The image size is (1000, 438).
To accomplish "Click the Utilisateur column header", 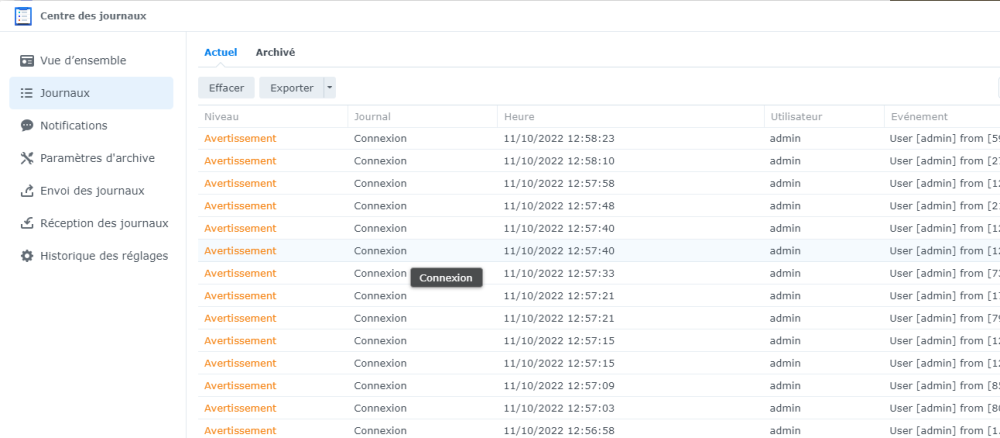I will pyautogui.click(x=796, y=117).
